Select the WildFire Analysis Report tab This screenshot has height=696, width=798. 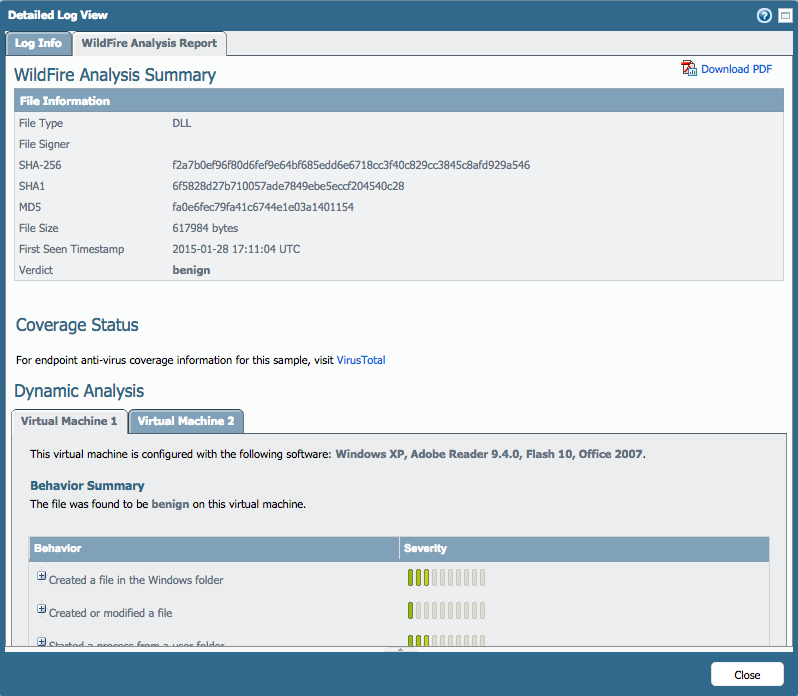149,43
